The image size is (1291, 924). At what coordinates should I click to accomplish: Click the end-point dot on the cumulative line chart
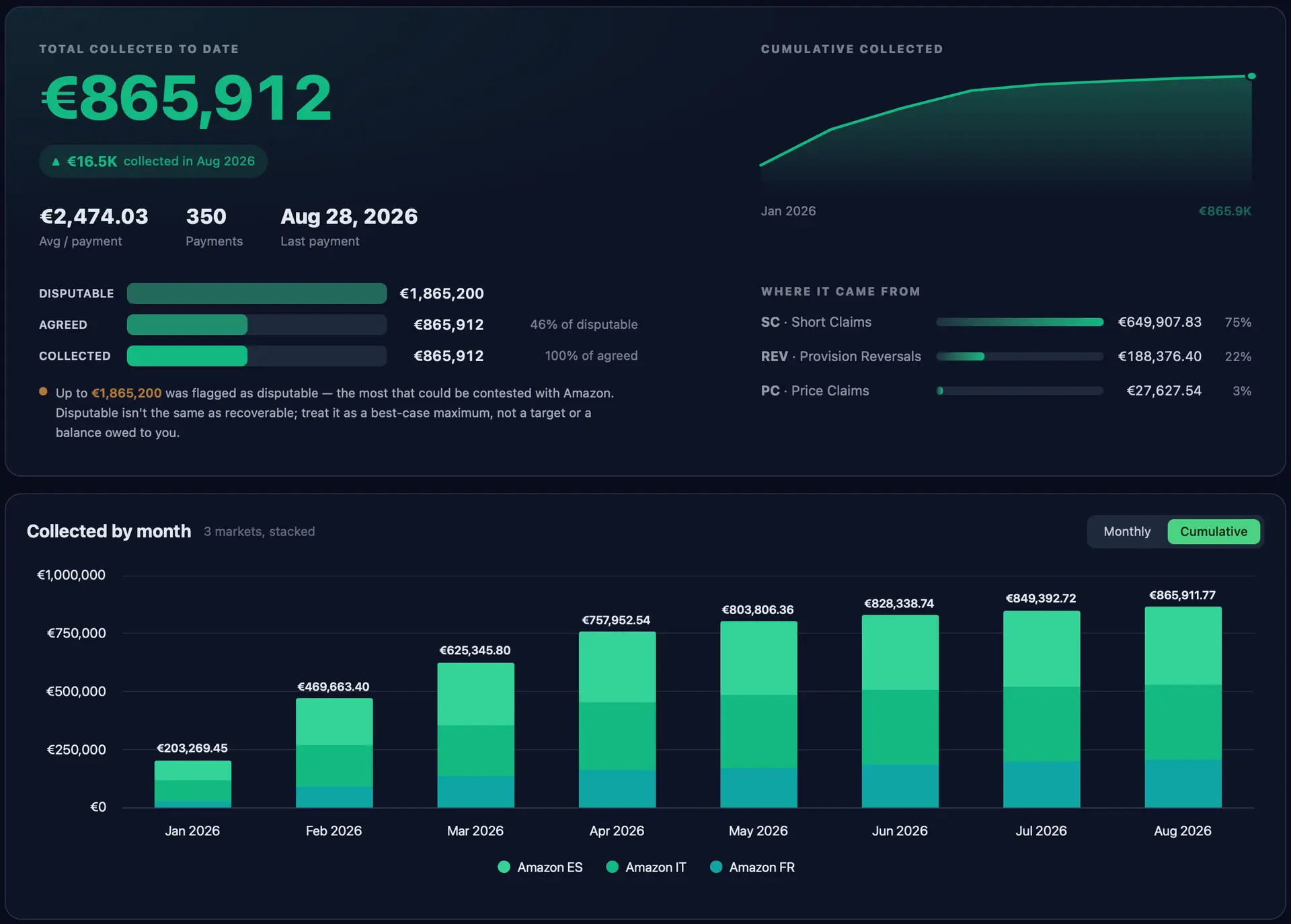tap(1251, 76)
